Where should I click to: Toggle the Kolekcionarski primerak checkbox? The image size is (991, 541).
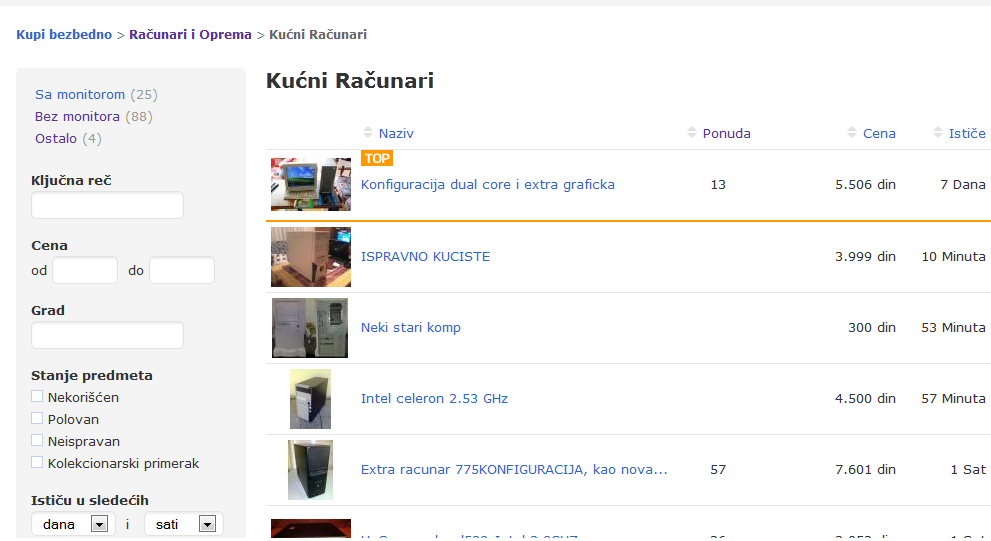[38, 463]
